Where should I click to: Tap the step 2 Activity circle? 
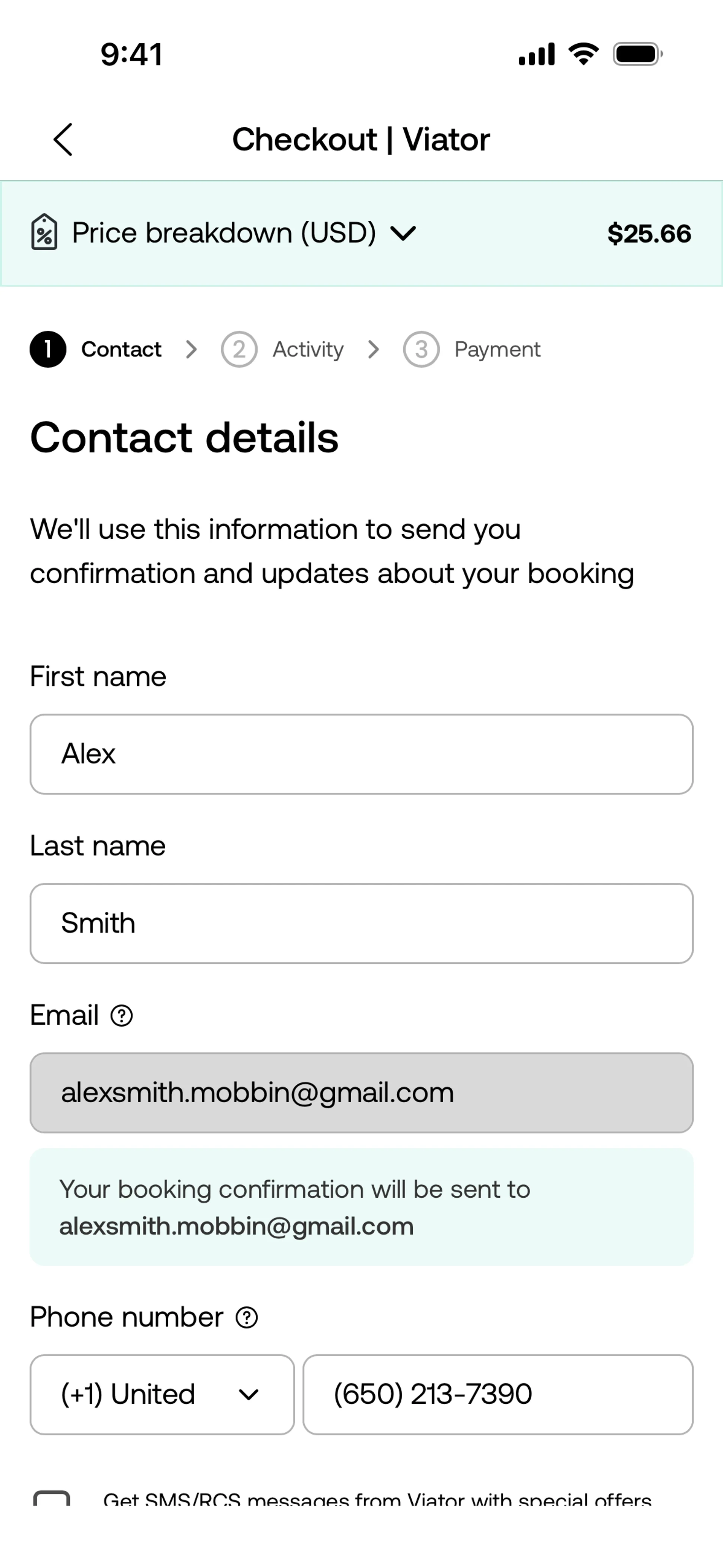point(239,349)
